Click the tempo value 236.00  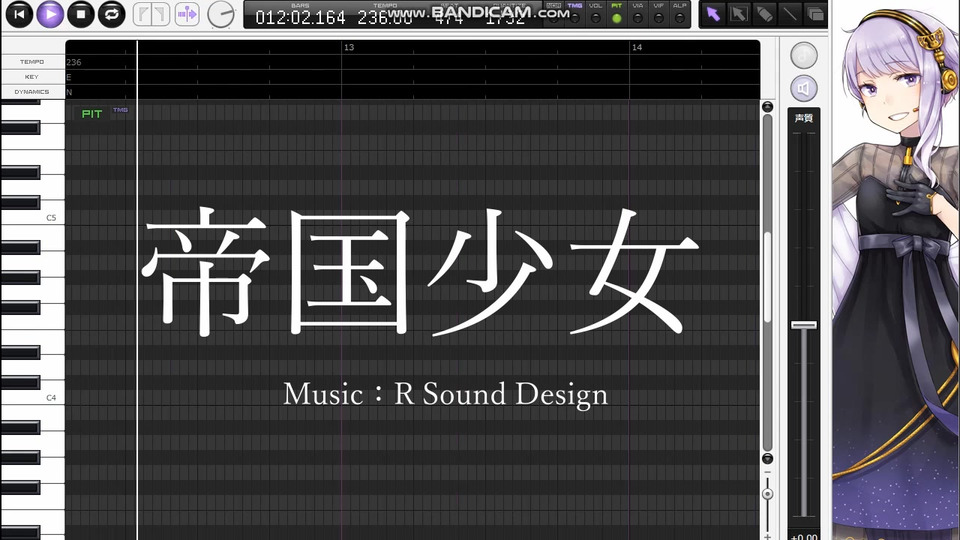click(385, 18)
